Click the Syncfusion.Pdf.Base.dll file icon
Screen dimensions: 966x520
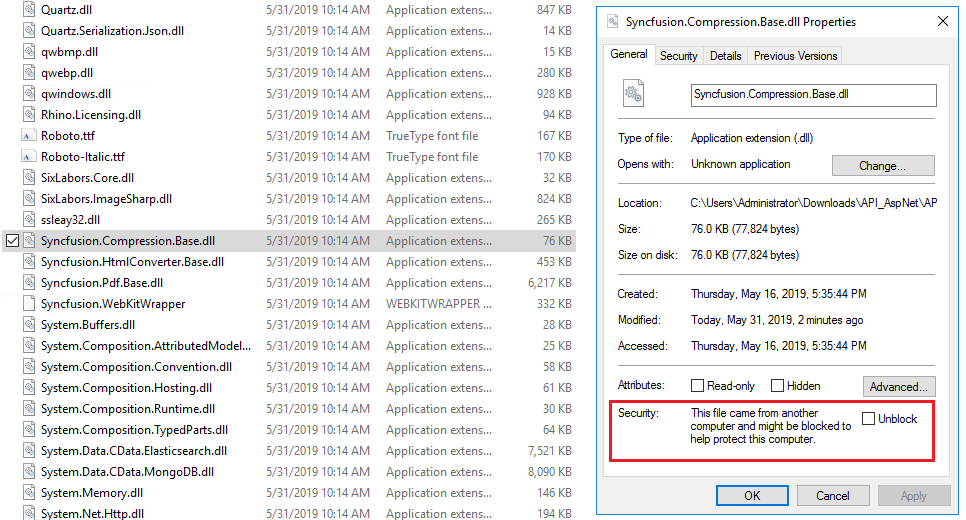29,282
